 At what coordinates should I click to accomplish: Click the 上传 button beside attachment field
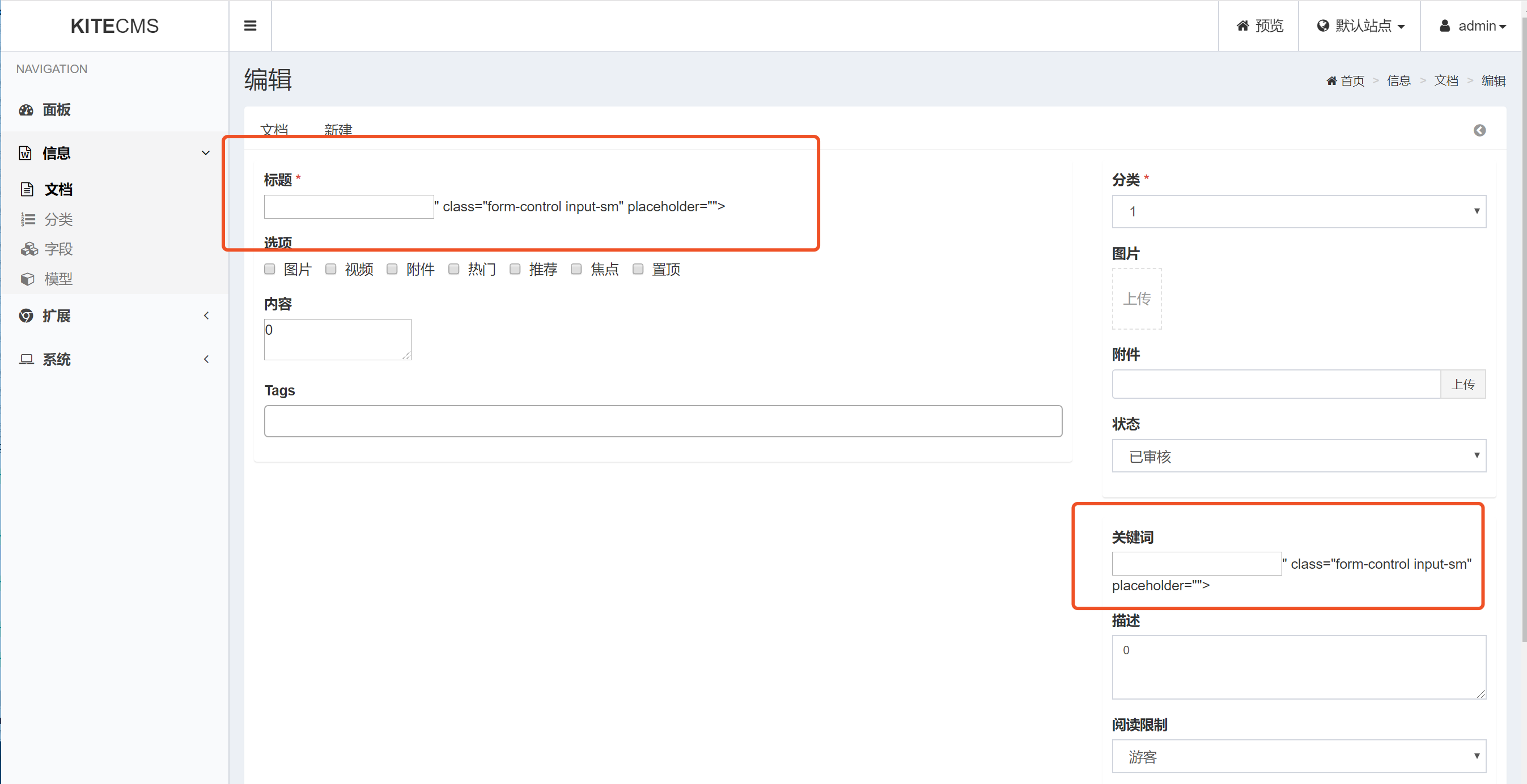(x=1462, y=384)
